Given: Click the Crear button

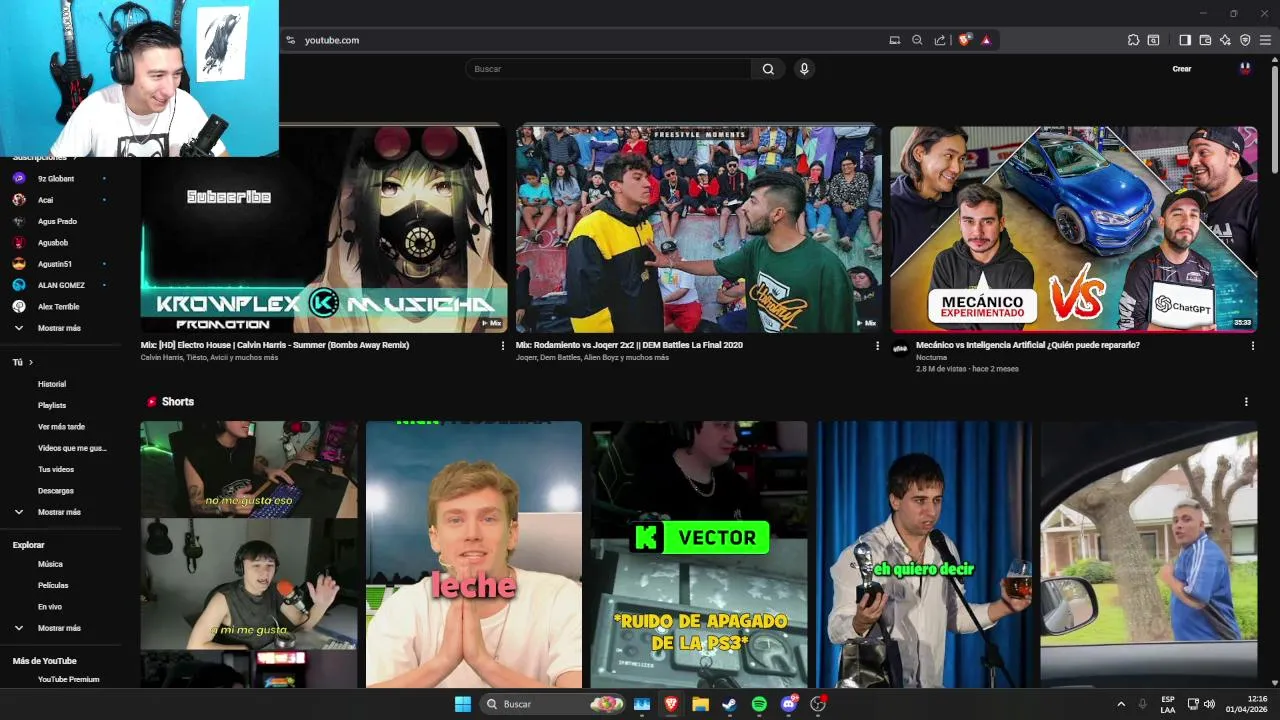Looking at the screenshot, I should (x=1182, y=69).
